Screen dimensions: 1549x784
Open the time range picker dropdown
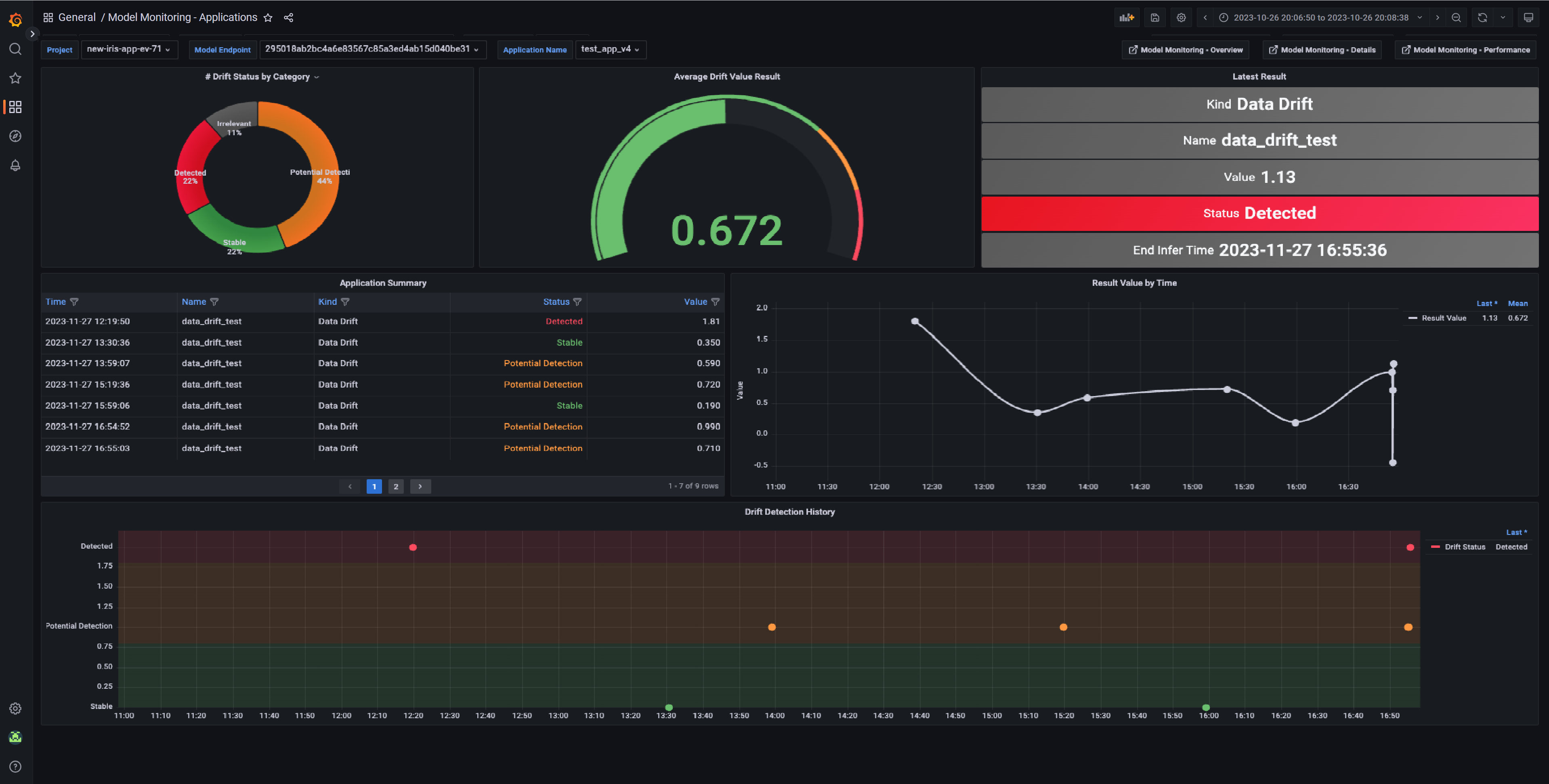1320,17
